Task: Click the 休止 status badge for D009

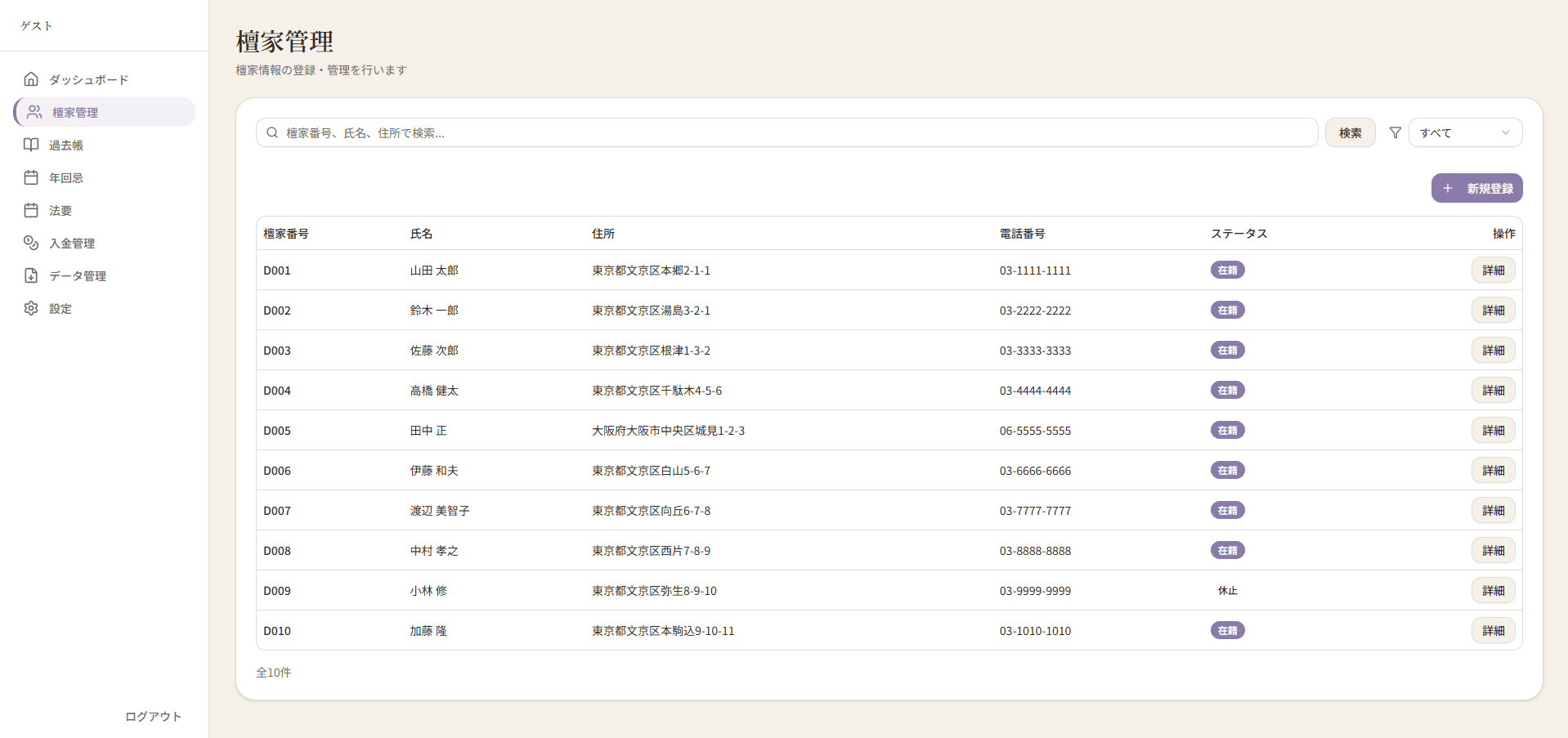Action: click(1227, 591)
